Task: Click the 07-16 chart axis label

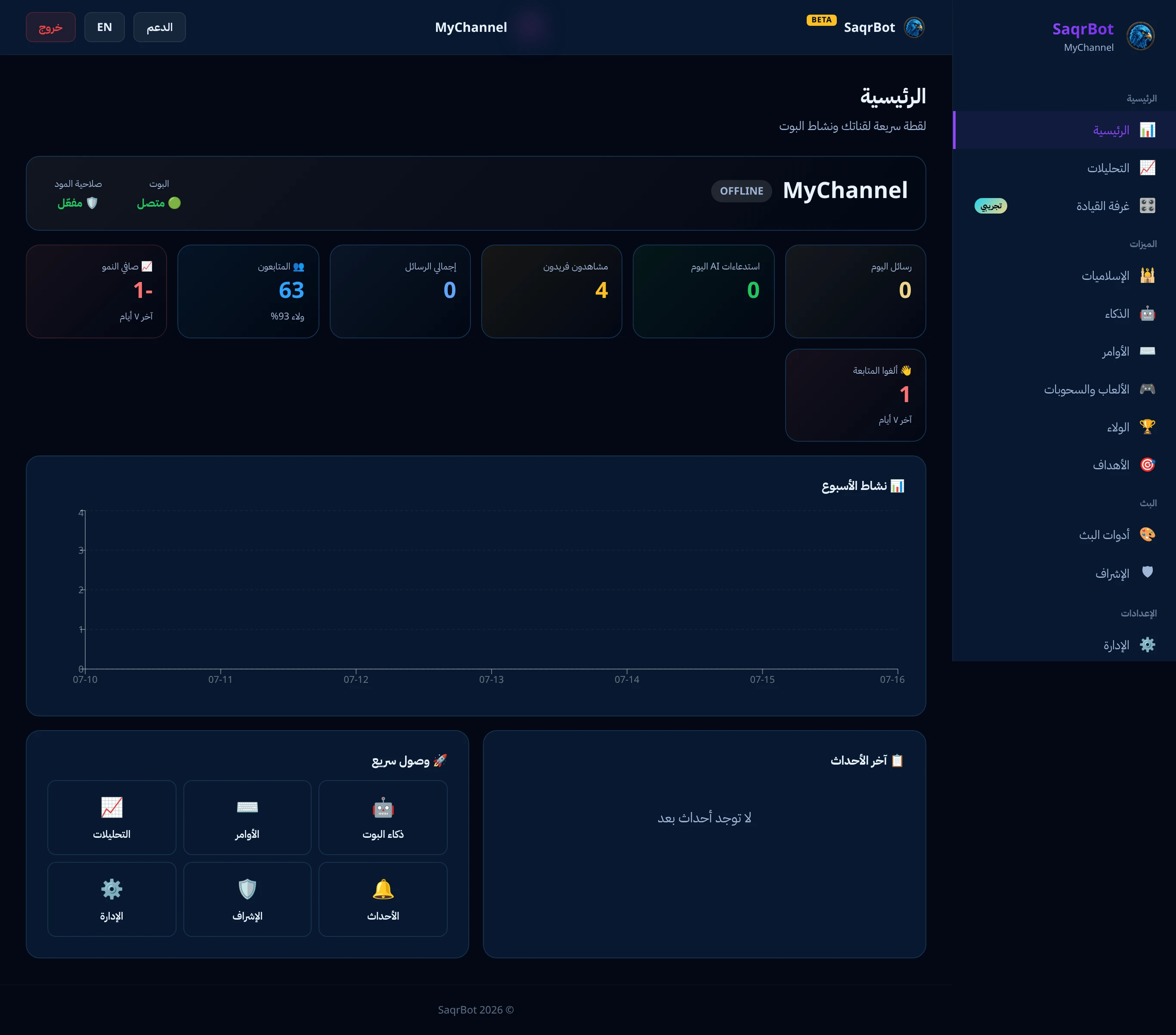Action: 892,679
